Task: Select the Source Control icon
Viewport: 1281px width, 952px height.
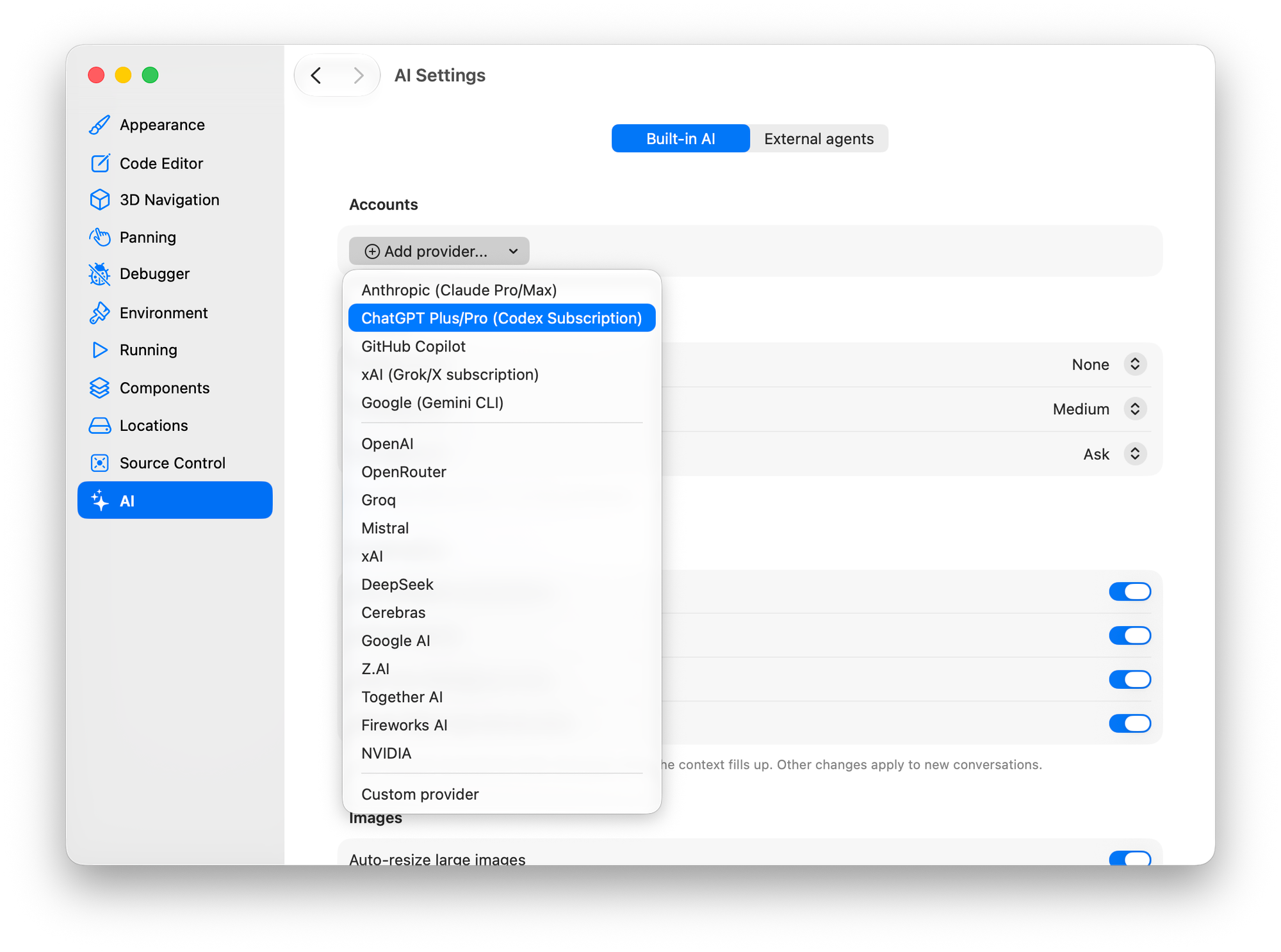Action: click(x=99, y=463)
